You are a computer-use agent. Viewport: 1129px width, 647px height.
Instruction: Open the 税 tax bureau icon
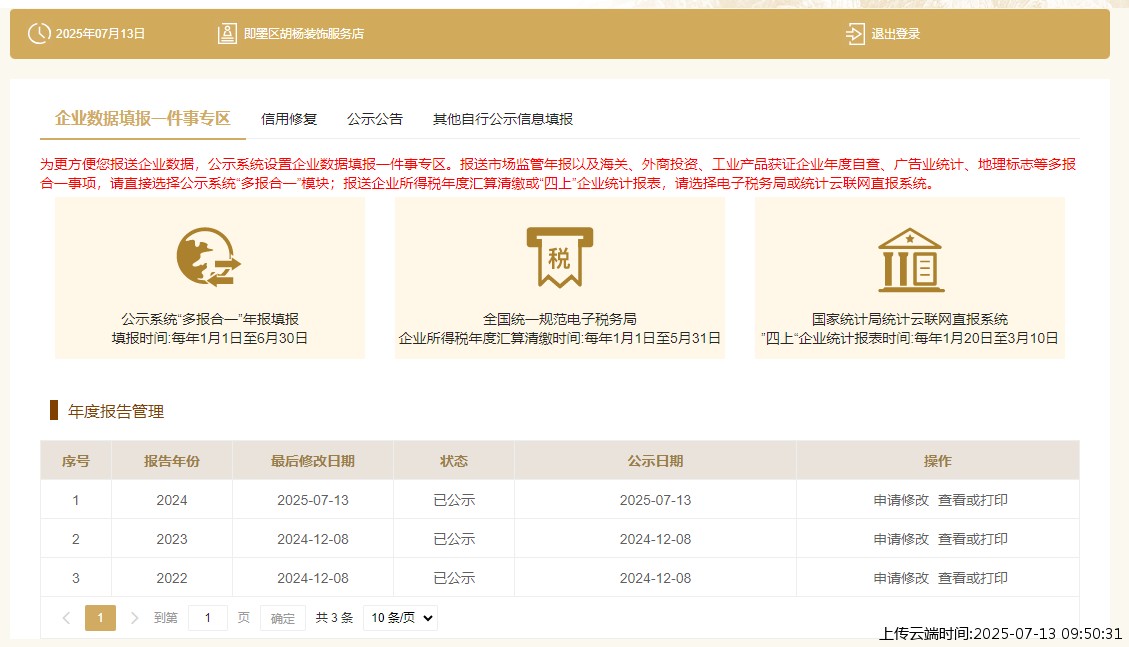pos(559,258)
